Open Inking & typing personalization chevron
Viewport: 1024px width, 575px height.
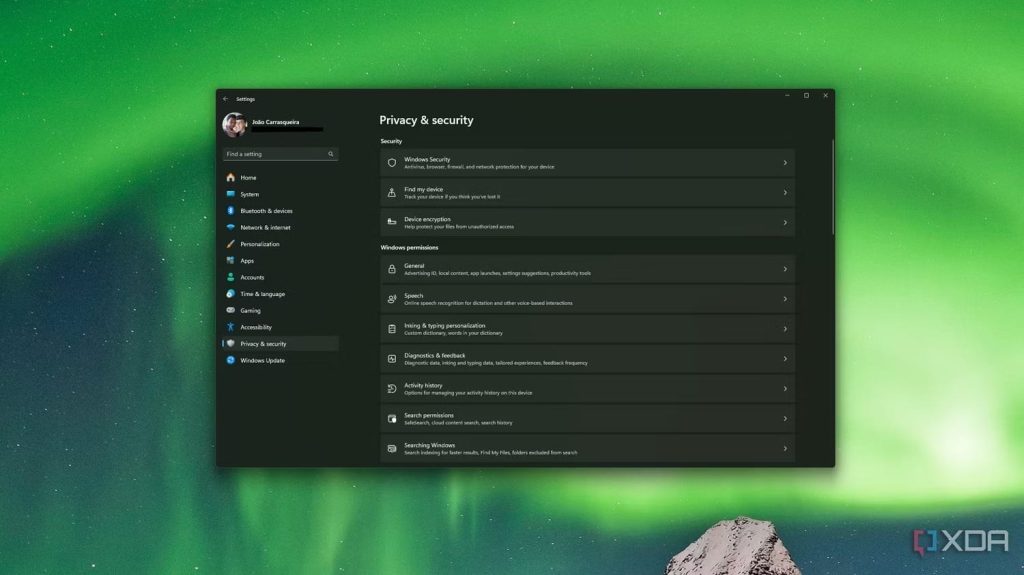click(785, 329)
